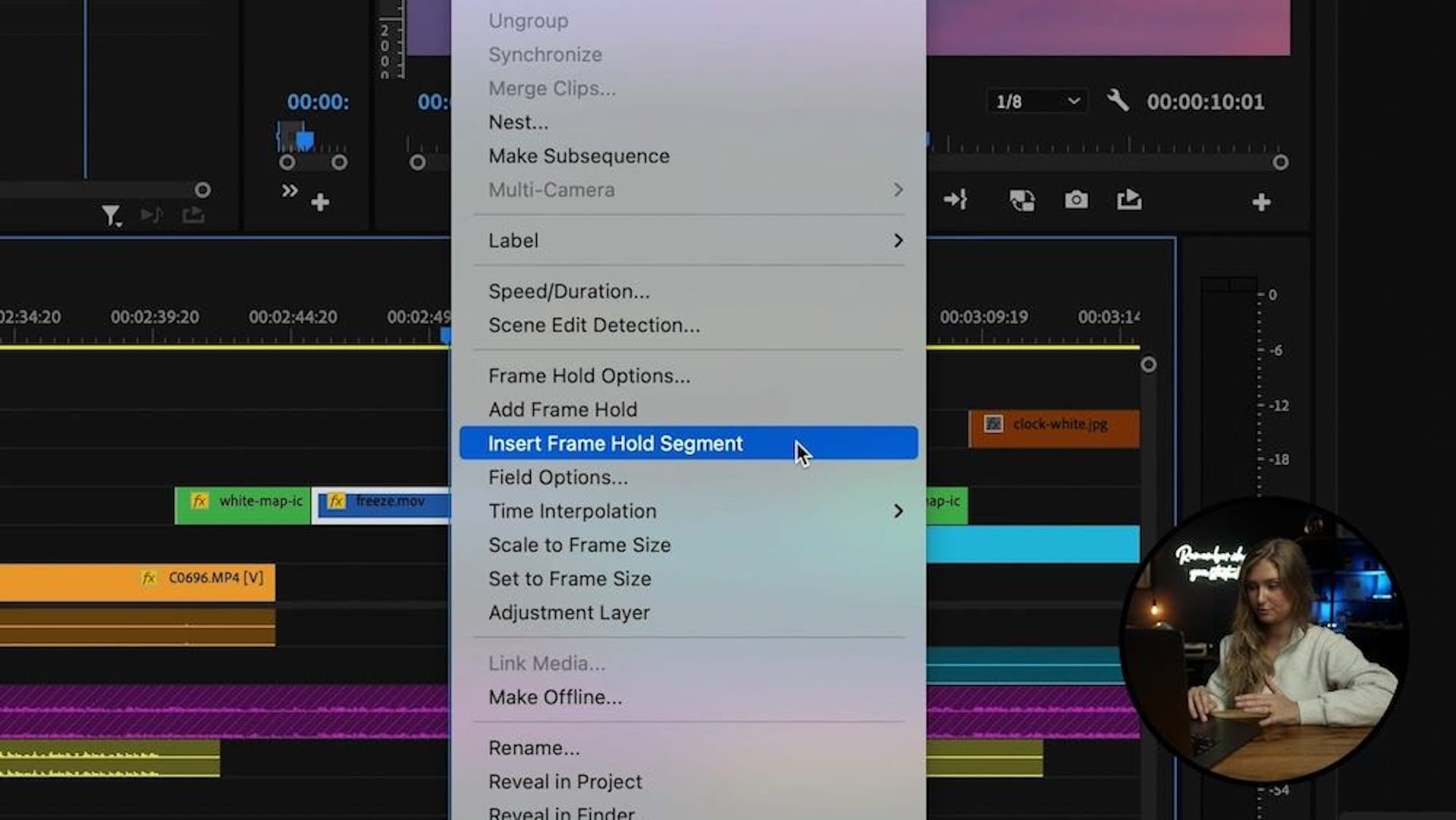The height and width of the screenshot is (820, 1456).
Task: Click fx badge on clock-white.jpg clip
Action: [x=993, y=424]
